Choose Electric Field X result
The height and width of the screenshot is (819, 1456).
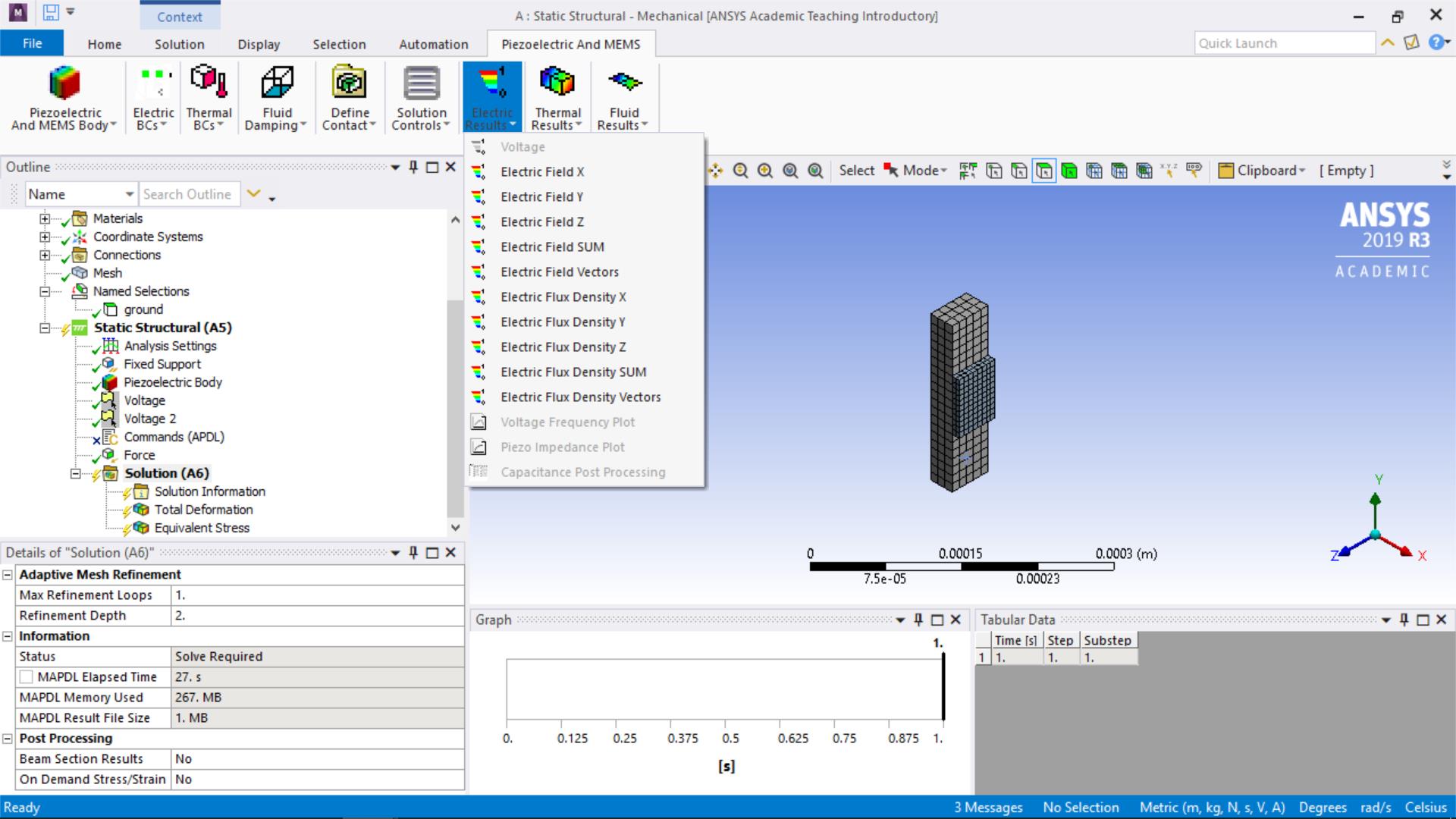click(x=585, y=172)
